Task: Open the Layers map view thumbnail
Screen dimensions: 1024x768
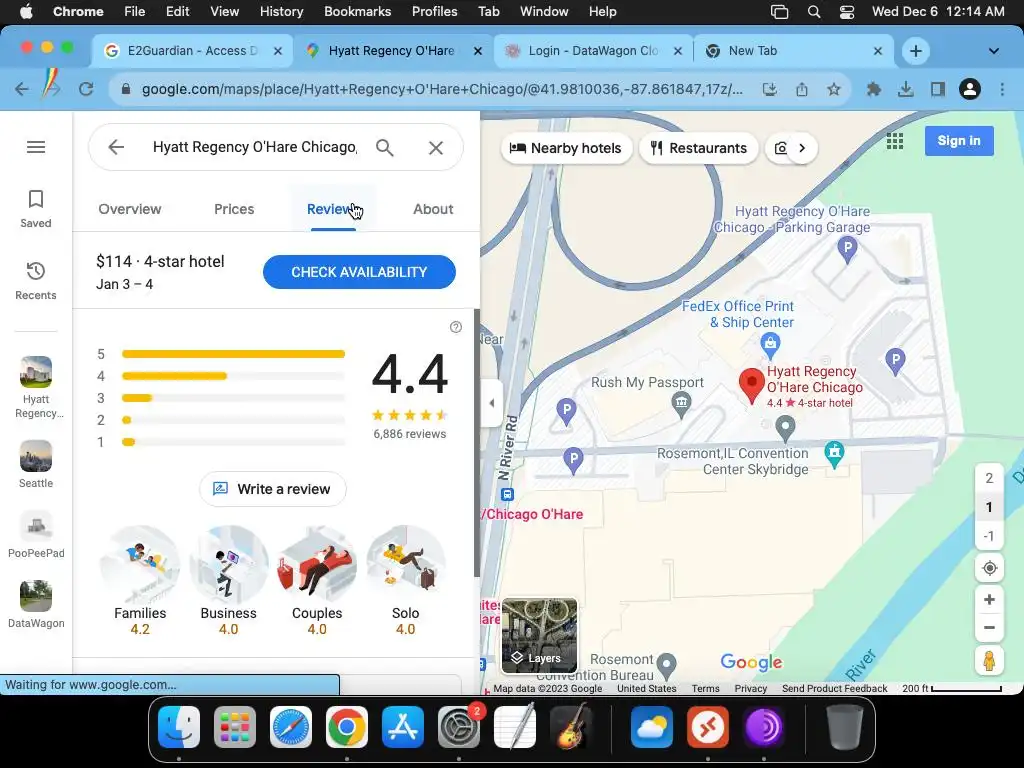Action: pyautogui.click(x=539, y=635)
